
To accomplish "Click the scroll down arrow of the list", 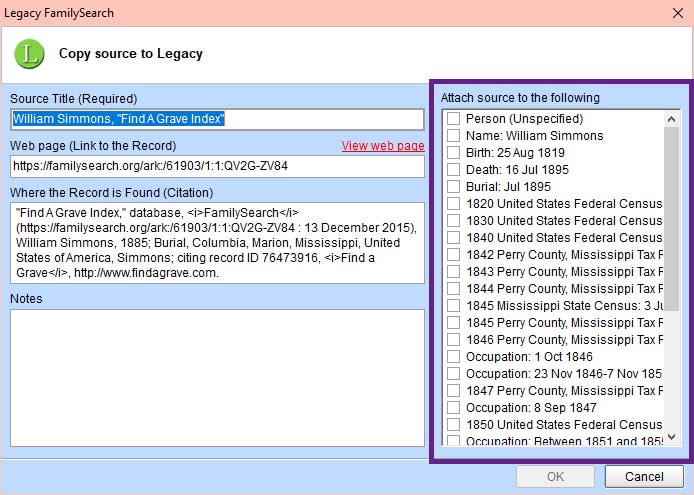I will (671, 437).
